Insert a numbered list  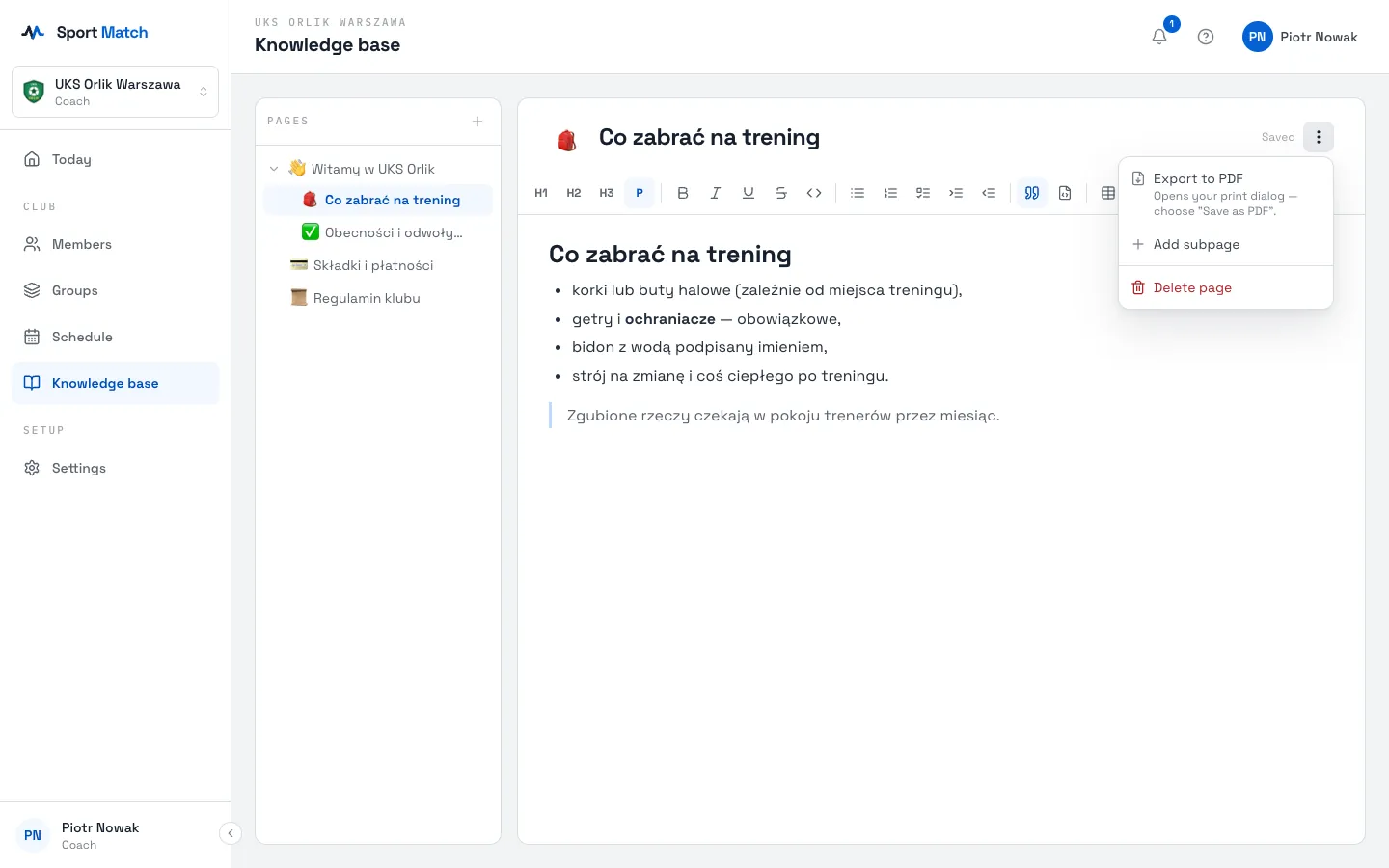890,193
